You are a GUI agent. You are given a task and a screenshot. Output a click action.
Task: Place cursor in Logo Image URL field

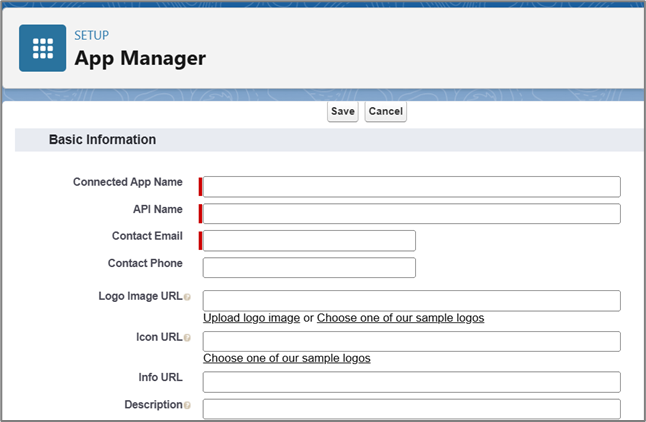pyautogui.click(x=411, y=300)
